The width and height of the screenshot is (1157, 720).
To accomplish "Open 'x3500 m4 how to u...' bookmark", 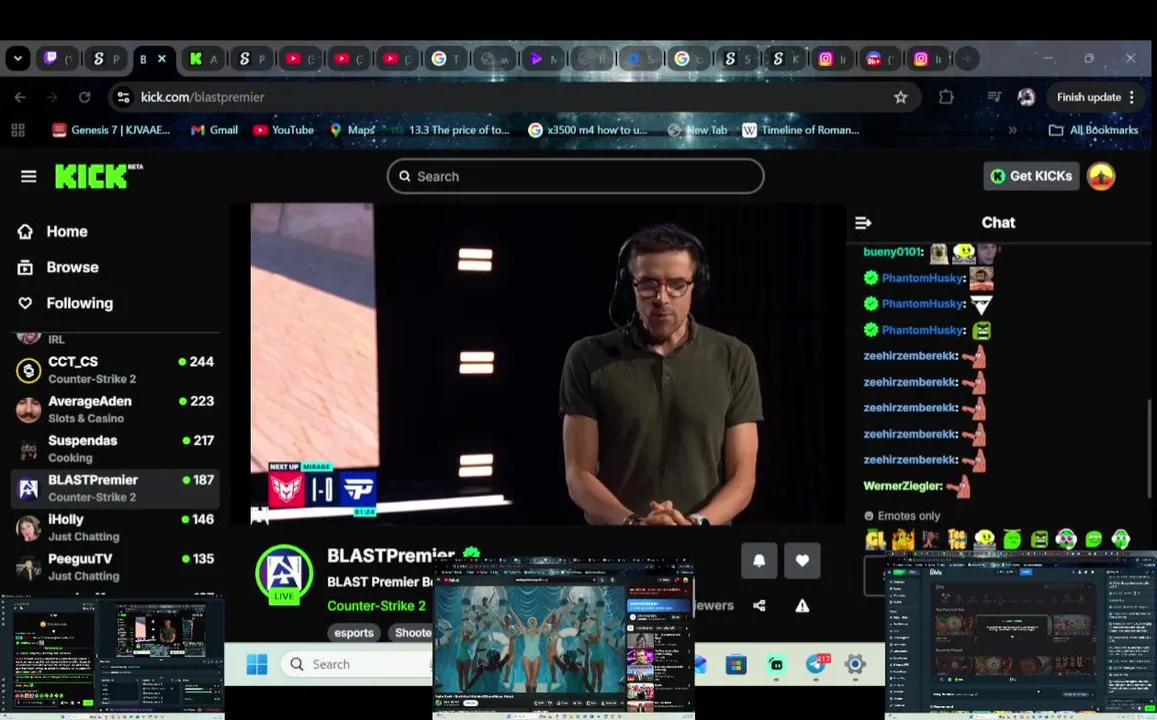I will [588, 131].
